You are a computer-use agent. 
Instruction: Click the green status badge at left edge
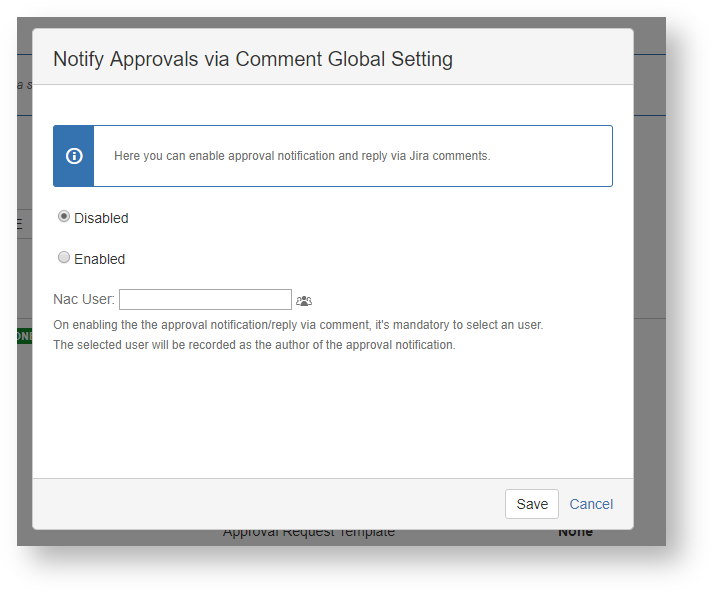tap(24, 336)
